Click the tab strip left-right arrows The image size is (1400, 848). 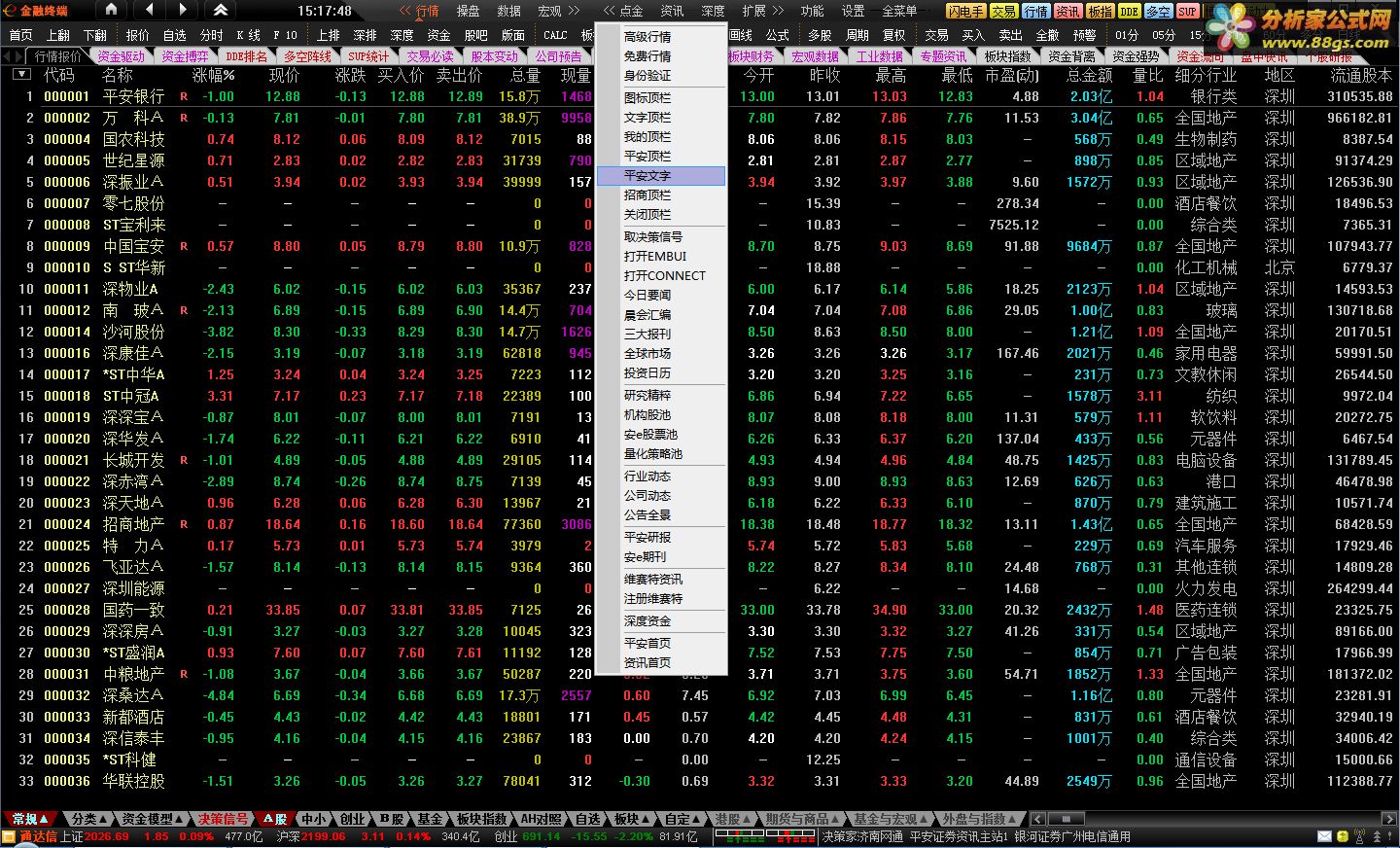coord(14,55)
